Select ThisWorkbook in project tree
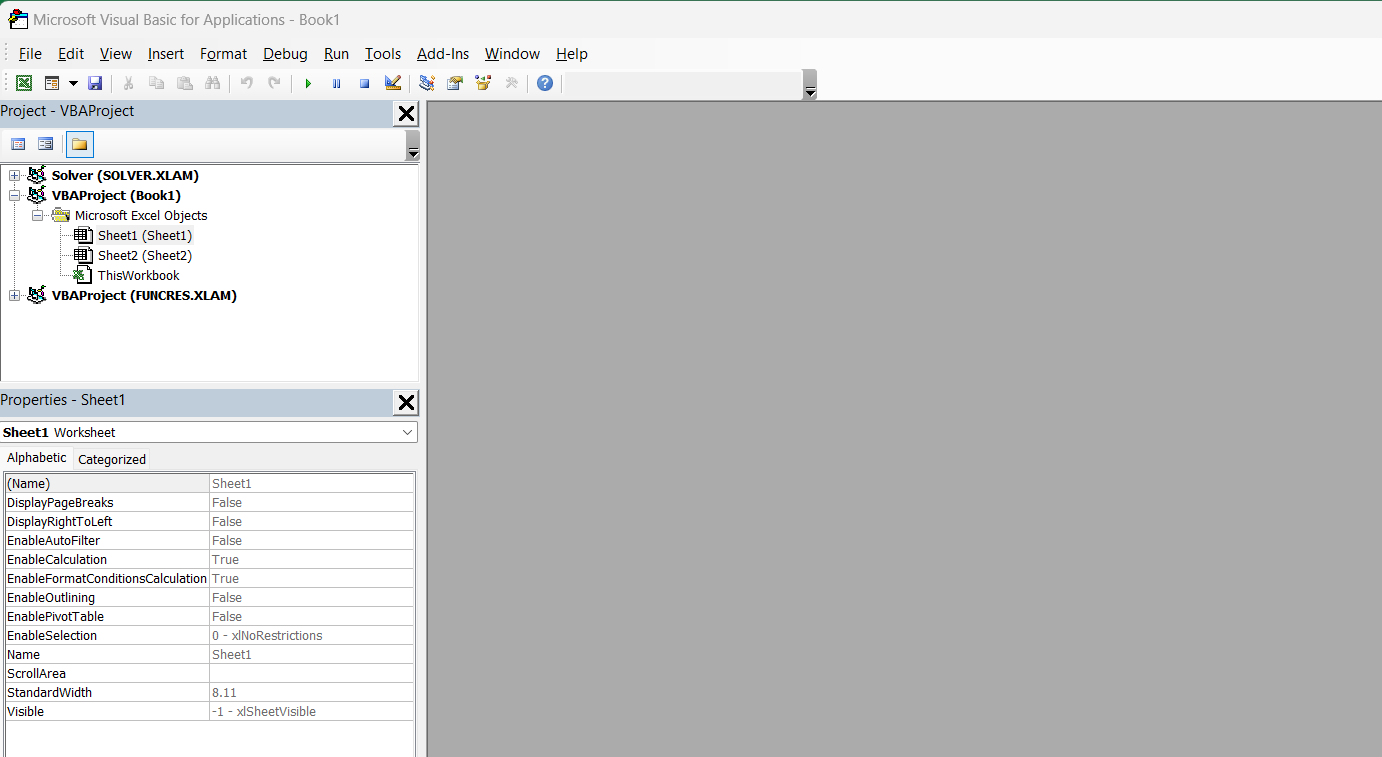1382x757 pixels. (x=138, y=276)
